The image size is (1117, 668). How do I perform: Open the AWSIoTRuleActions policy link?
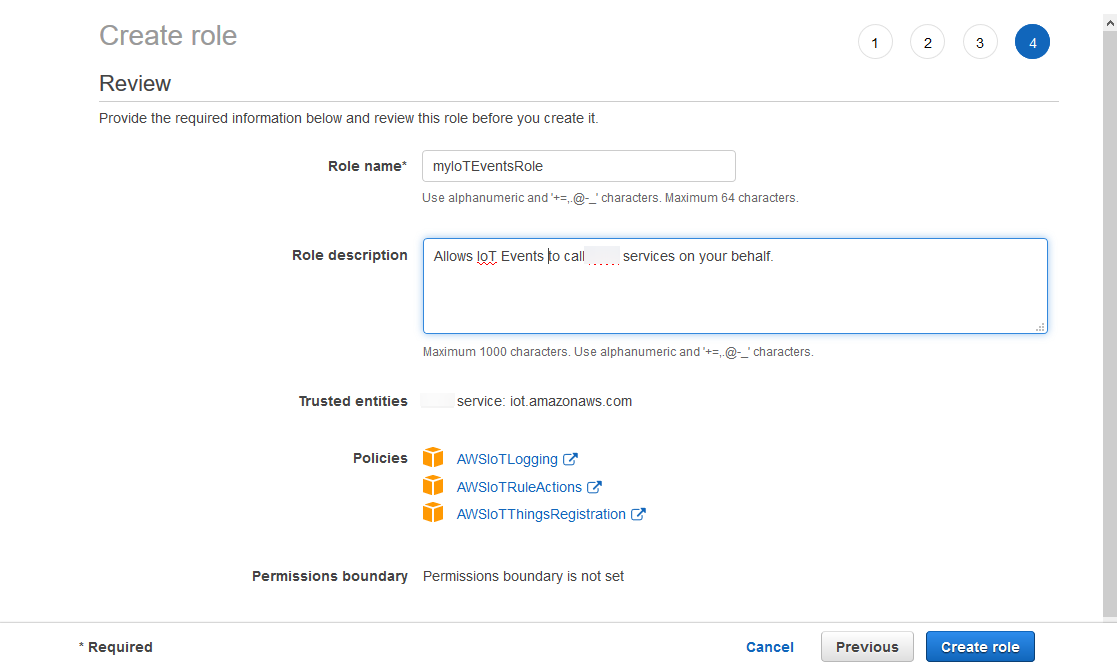tap(519, 487)
